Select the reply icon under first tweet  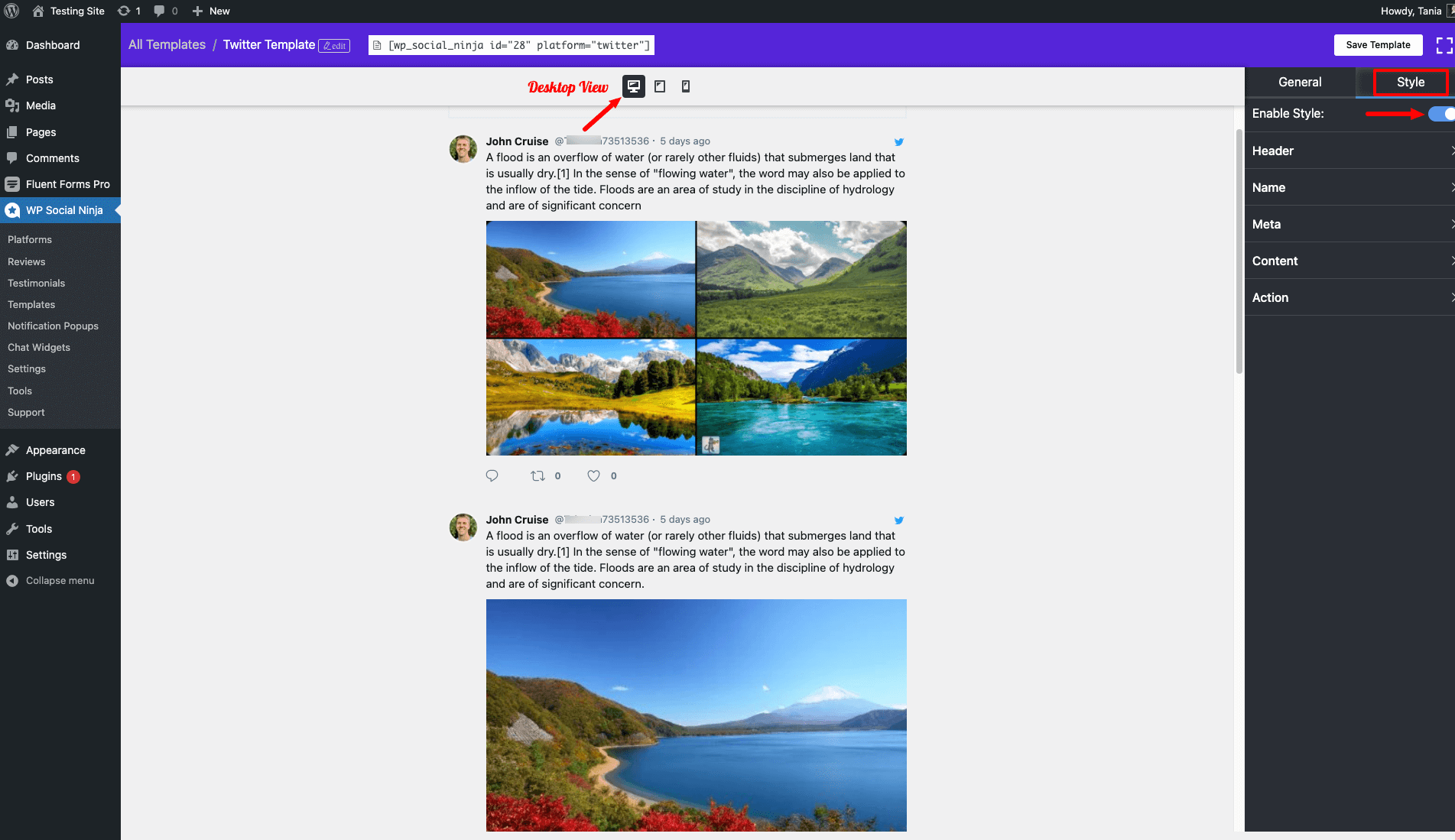coord(492,475)
